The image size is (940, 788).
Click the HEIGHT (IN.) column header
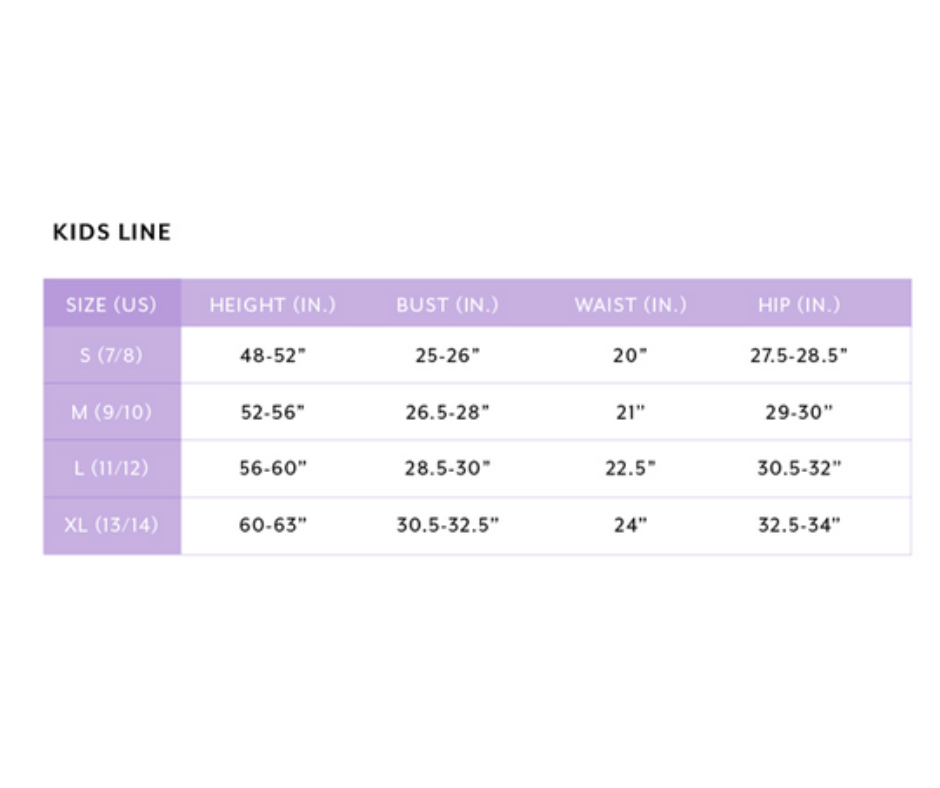coord(272,305)
